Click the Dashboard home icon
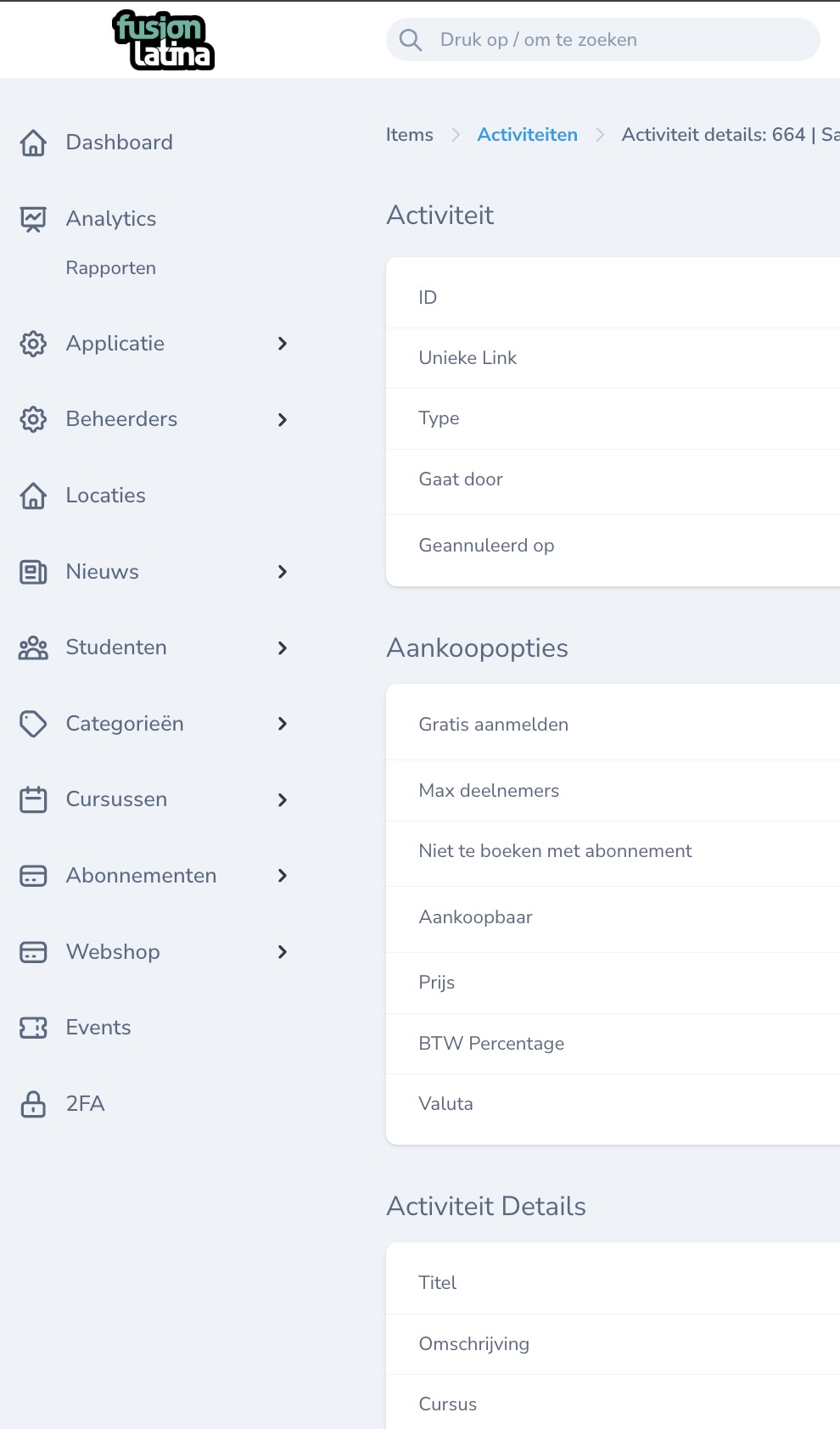Screen dimensions: 840x1429 pyautogui.click(x=32, y=143)
